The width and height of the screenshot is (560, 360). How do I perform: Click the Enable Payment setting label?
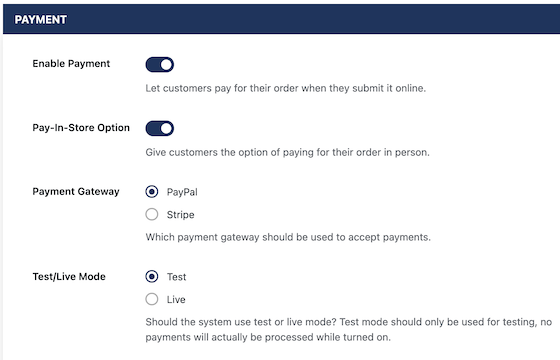[x=71, y=64]
